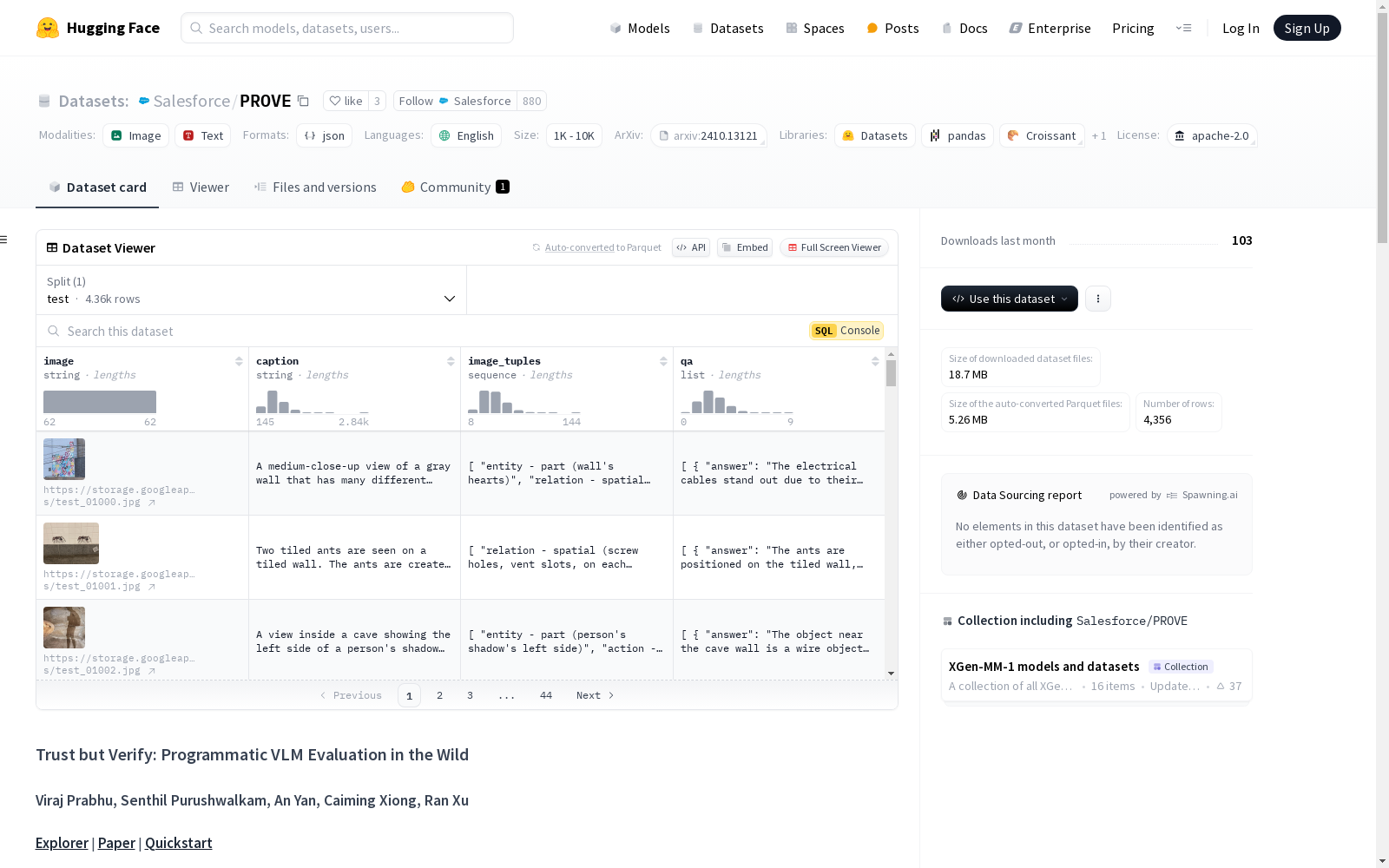Click the Text modality tag
This screenshot has height=868, width=1389.
pos(203,135)
